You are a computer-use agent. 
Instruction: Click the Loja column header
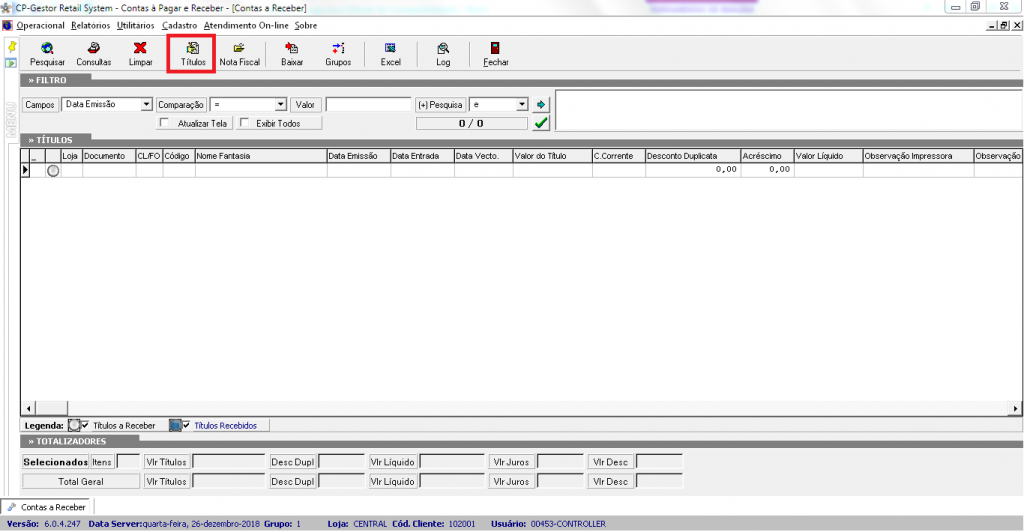pyautogui.click(x=71, y=156)
